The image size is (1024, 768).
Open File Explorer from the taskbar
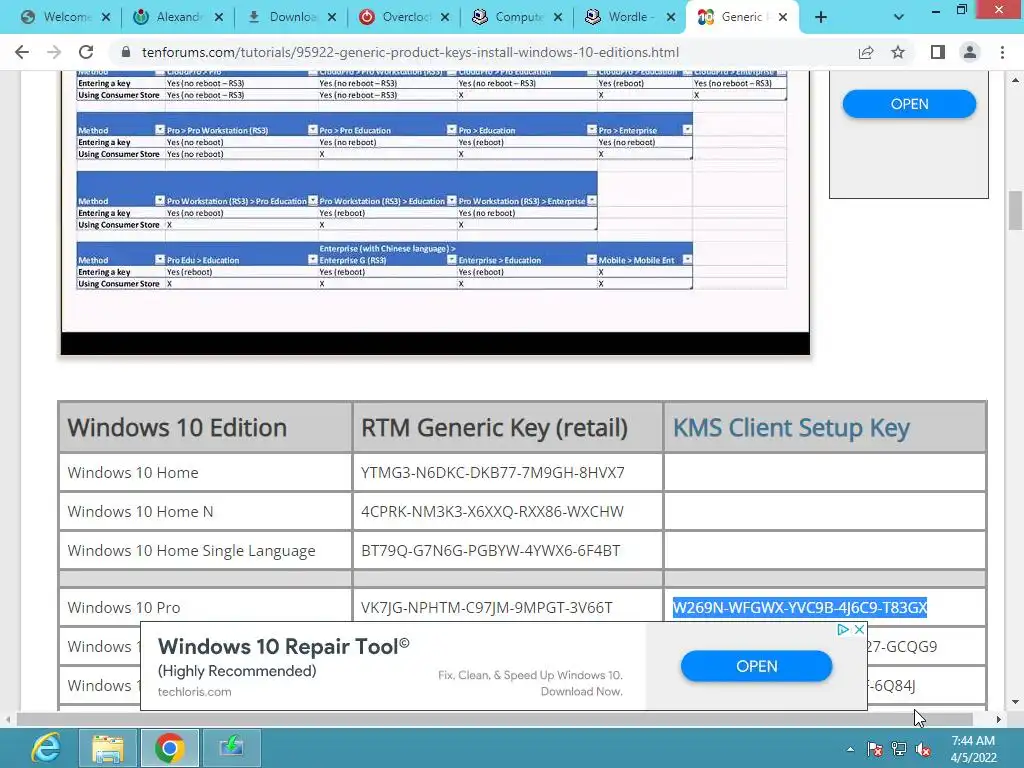108,748
